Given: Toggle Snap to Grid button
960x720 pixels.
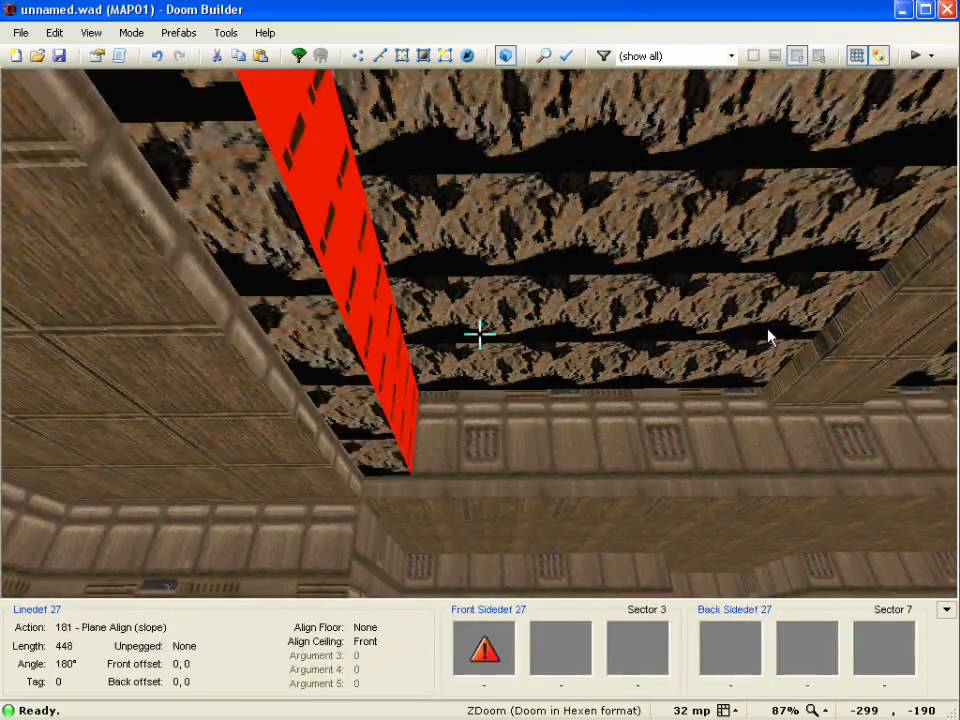Looking at the screenshot, I should point(857,56).
